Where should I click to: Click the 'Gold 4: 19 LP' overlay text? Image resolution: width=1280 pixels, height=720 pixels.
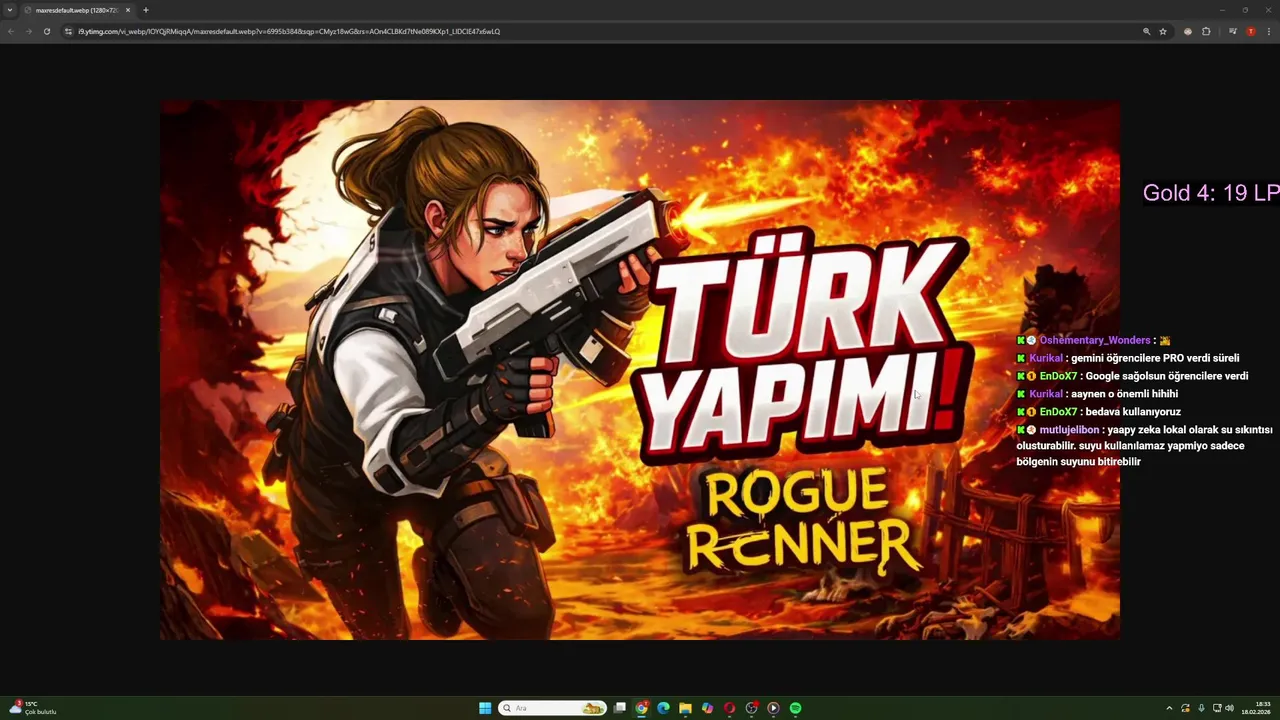1211,193
